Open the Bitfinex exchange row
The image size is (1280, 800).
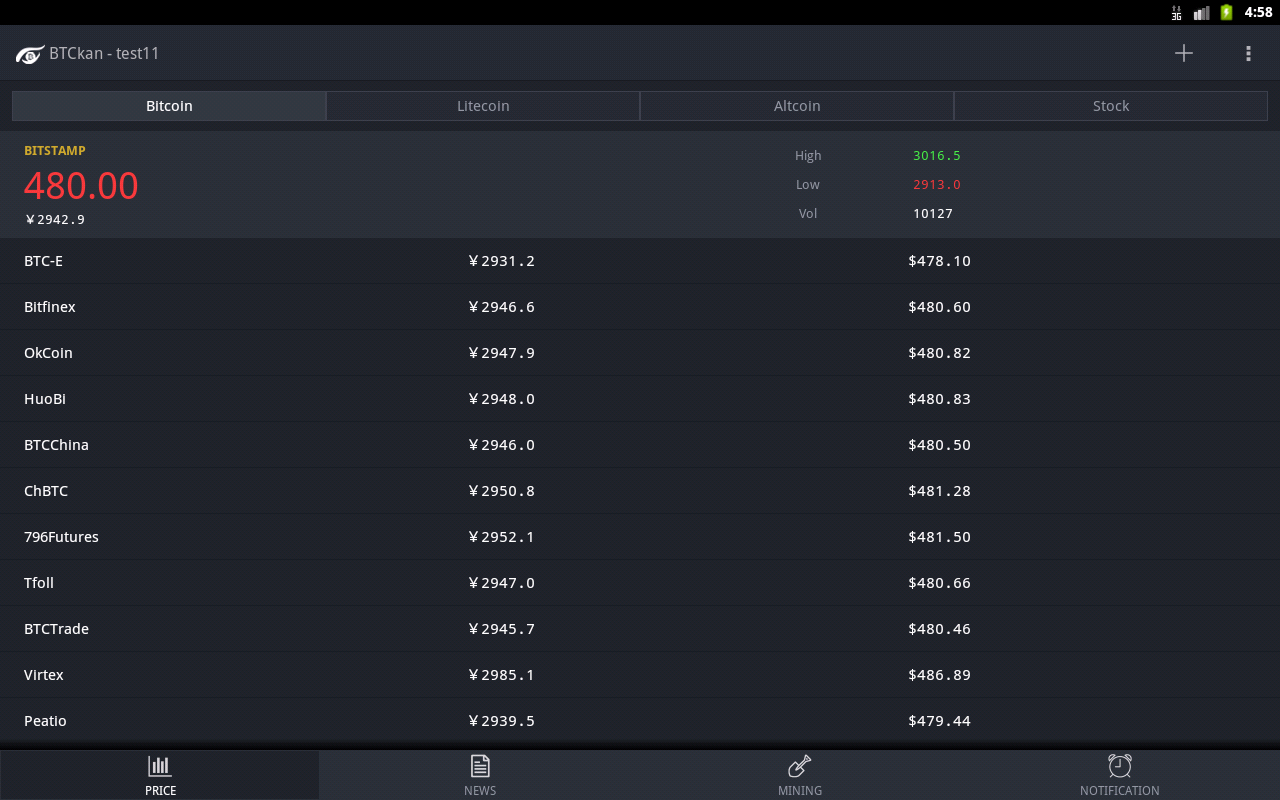tap(640, 307)
